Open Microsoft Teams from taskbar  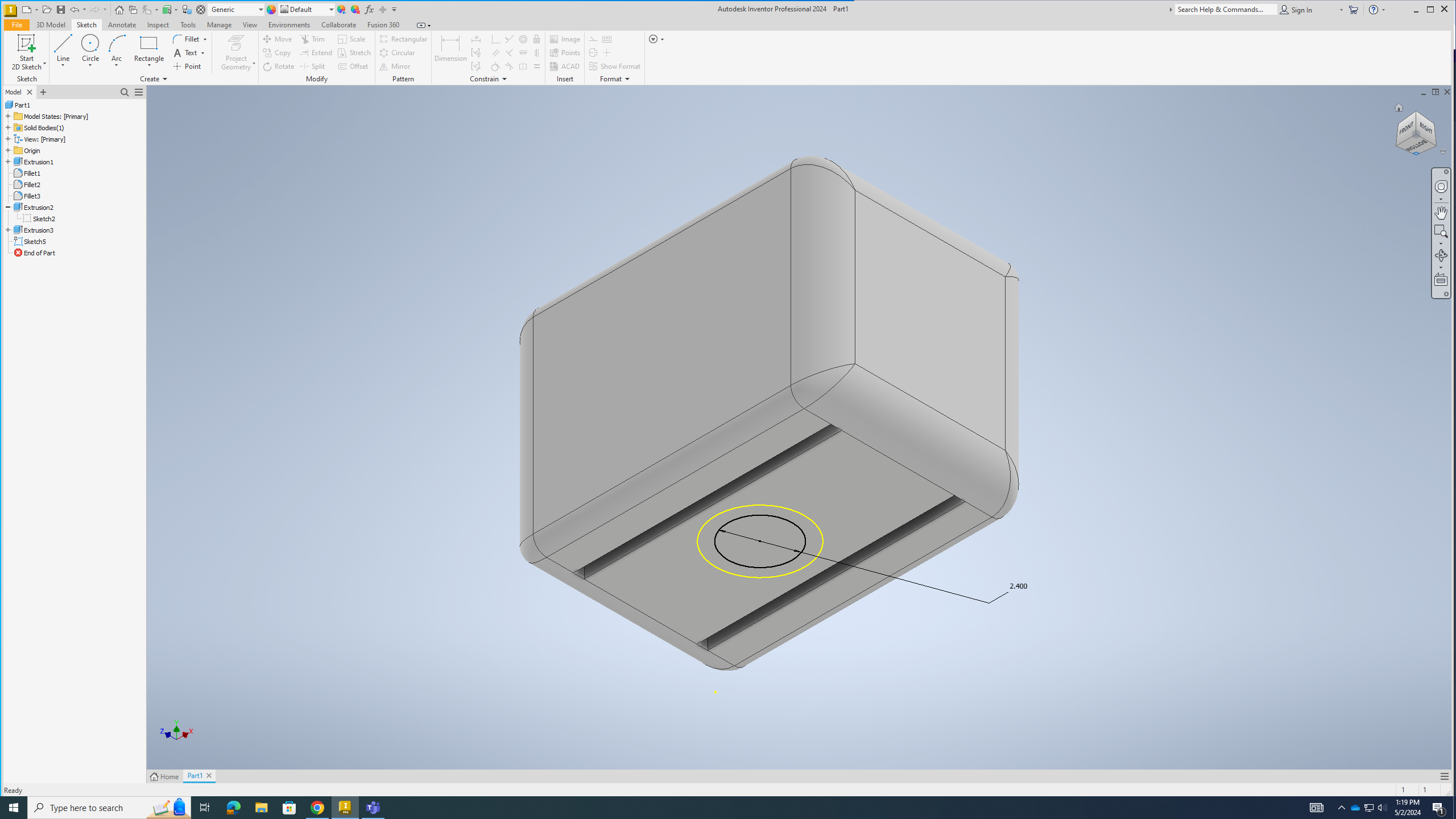(373, 808)
